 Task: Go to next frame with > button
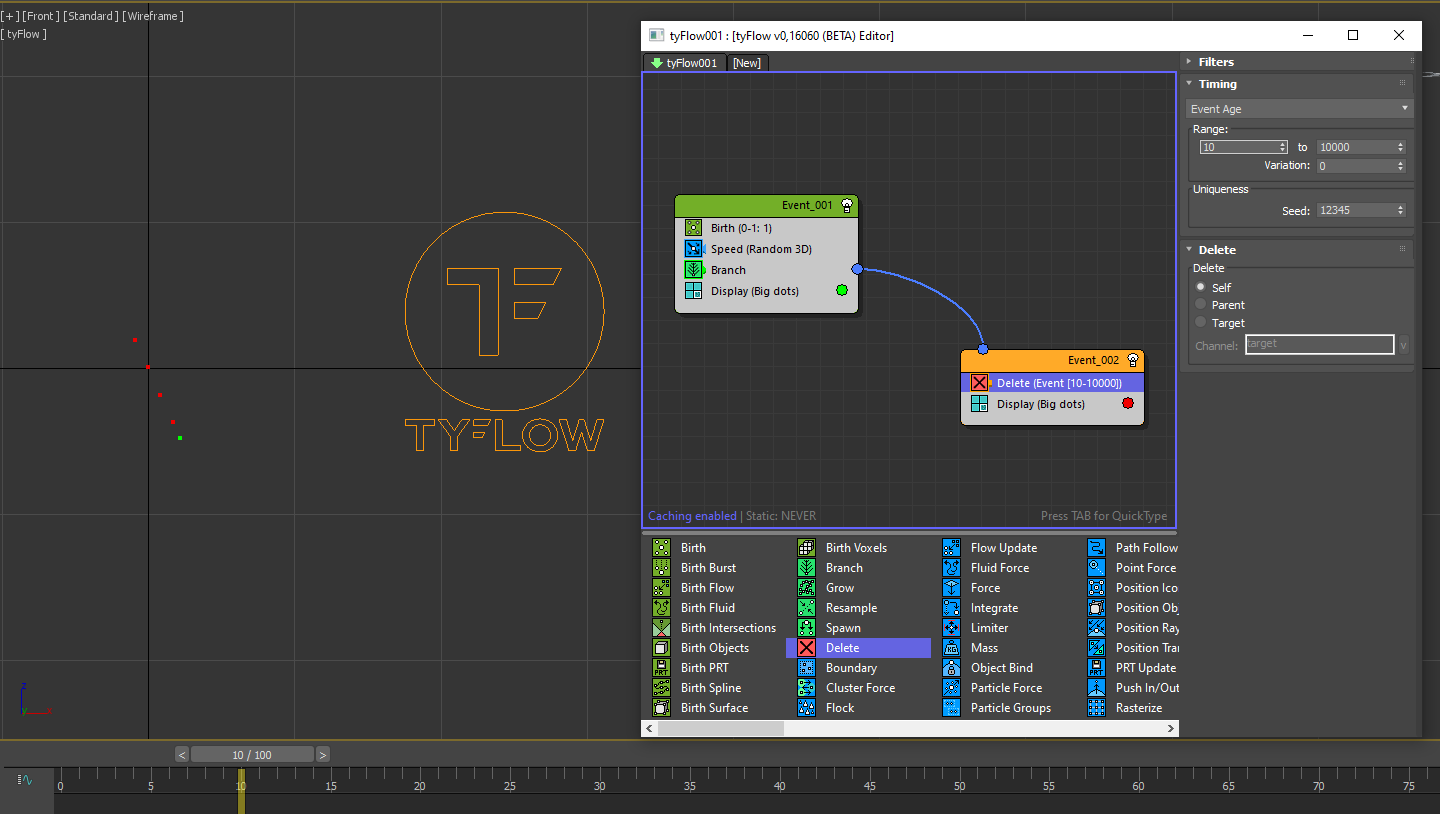click(323, 755)
